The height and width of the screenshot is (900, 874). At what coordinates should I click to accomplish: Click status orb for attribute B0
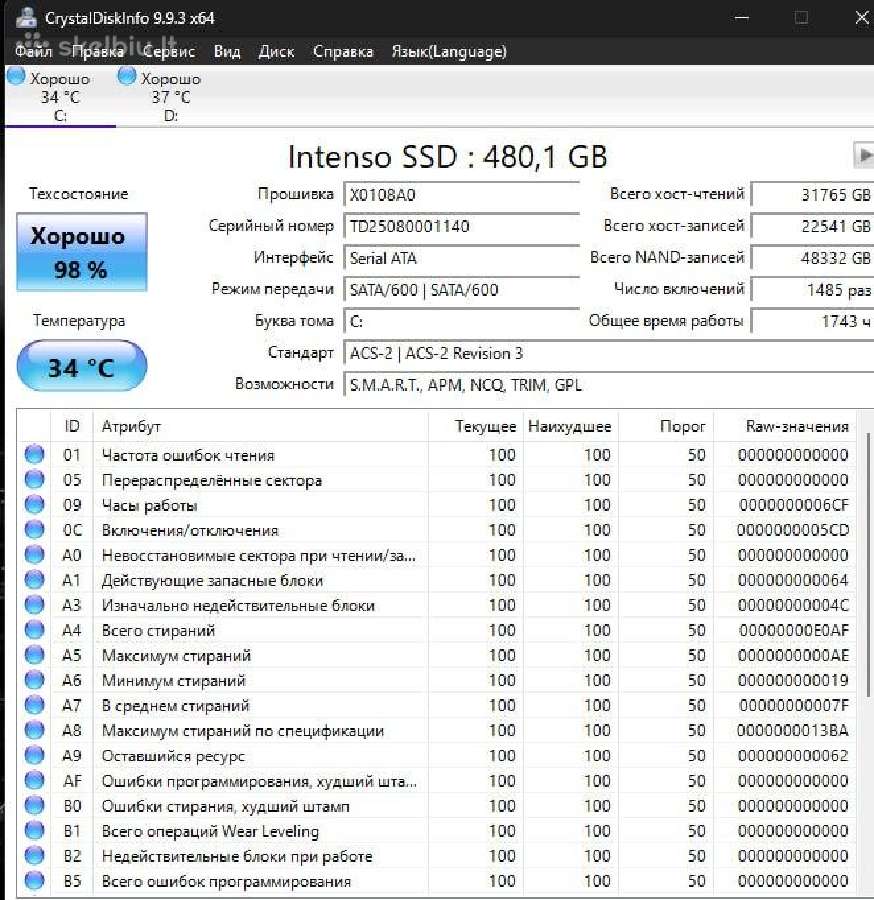(34, 806)
